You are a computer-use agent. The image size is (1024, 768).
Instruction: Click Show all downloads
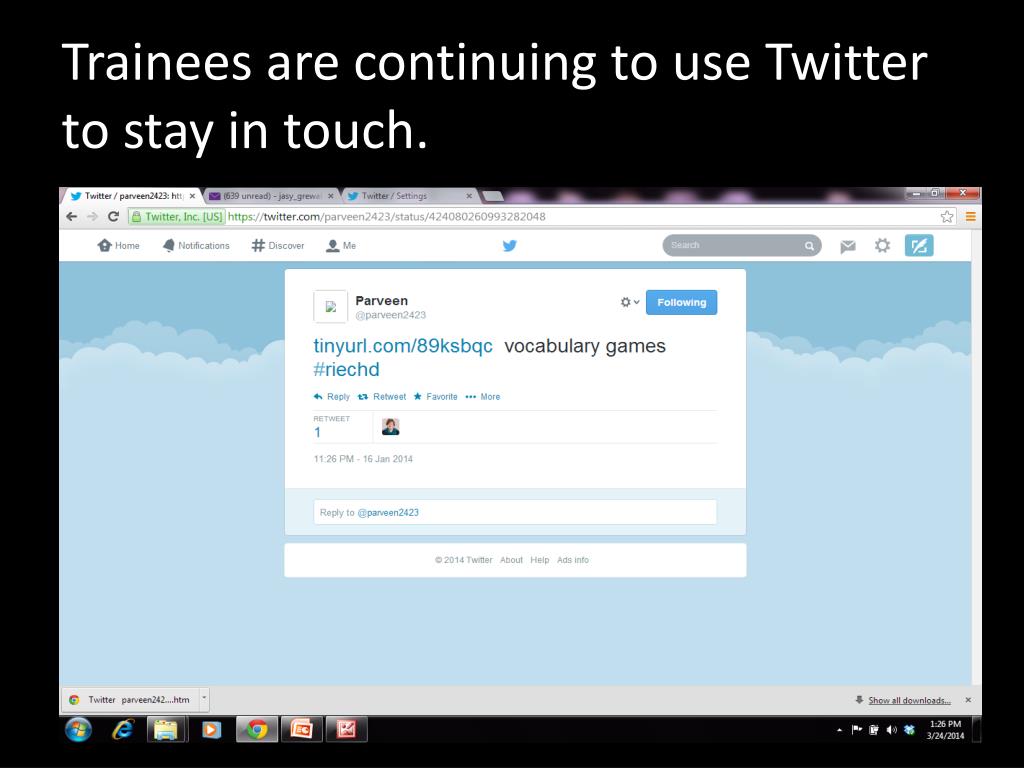[909, 700]
